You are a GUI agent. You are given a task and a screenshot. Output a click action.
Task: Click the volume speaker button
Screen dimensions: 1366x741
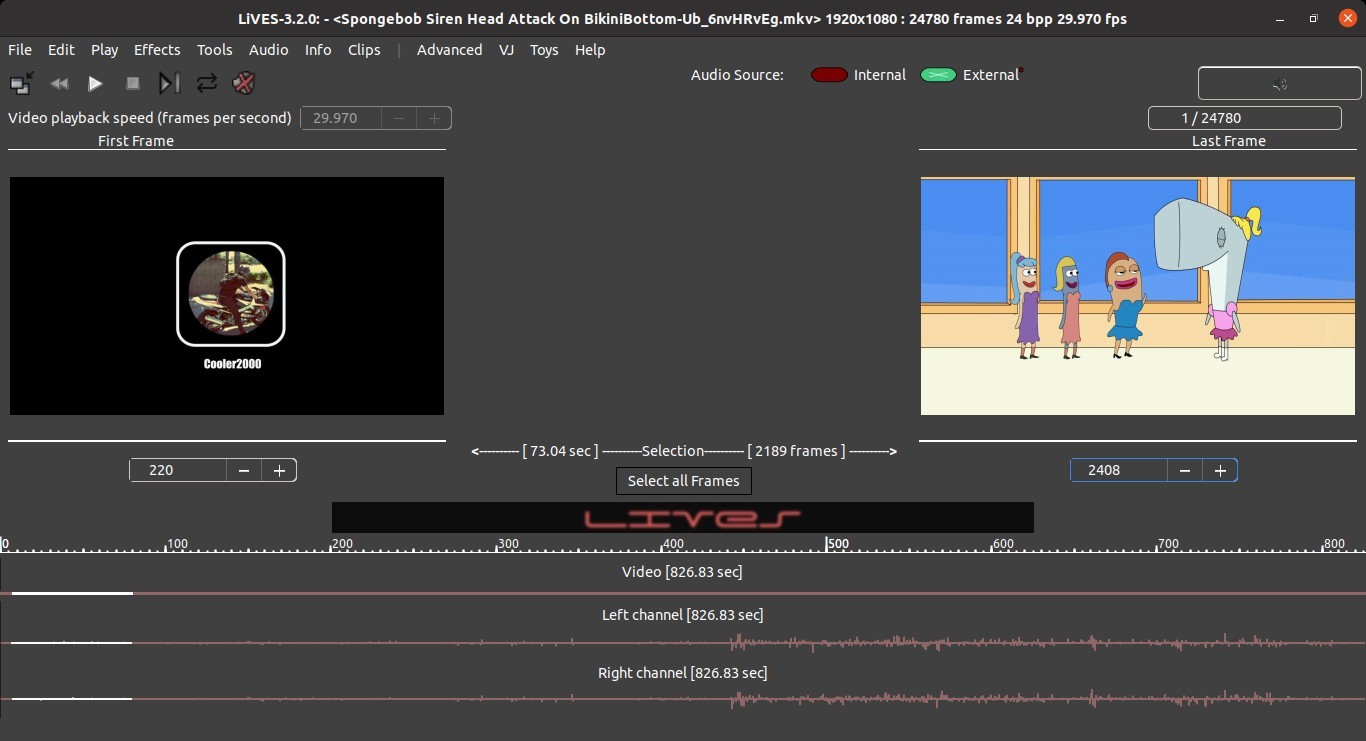click(x=1279, y=84)
